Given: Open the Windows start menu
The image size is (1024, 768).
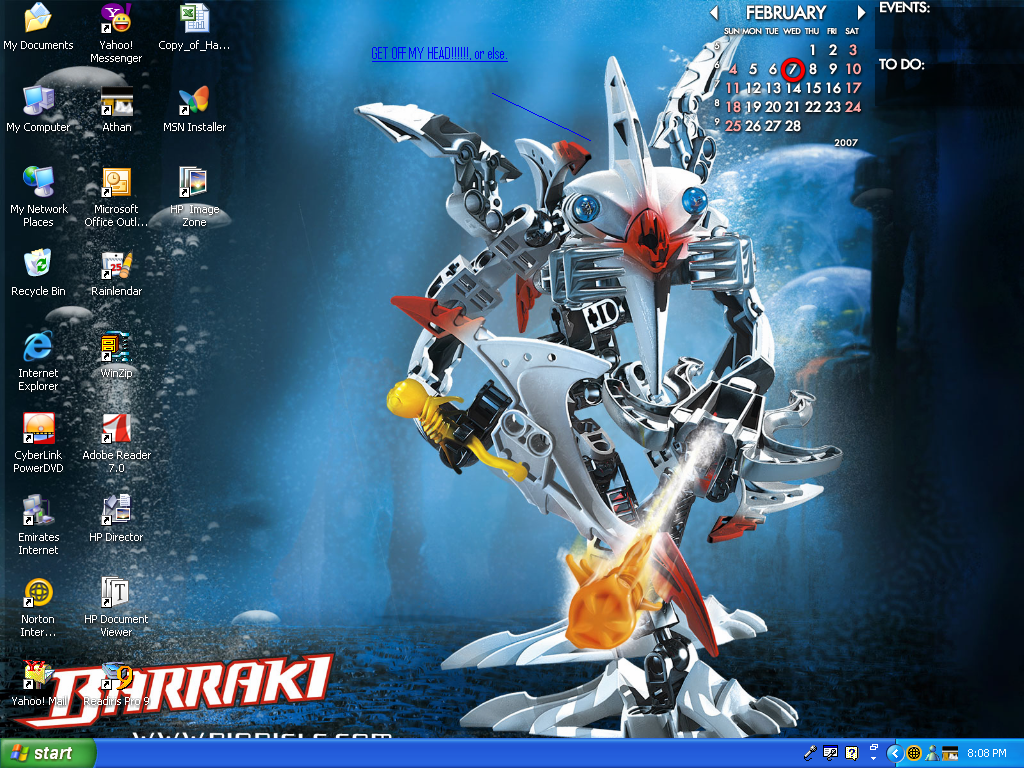Looking at the screenshot, I should (x=47, y=753).
